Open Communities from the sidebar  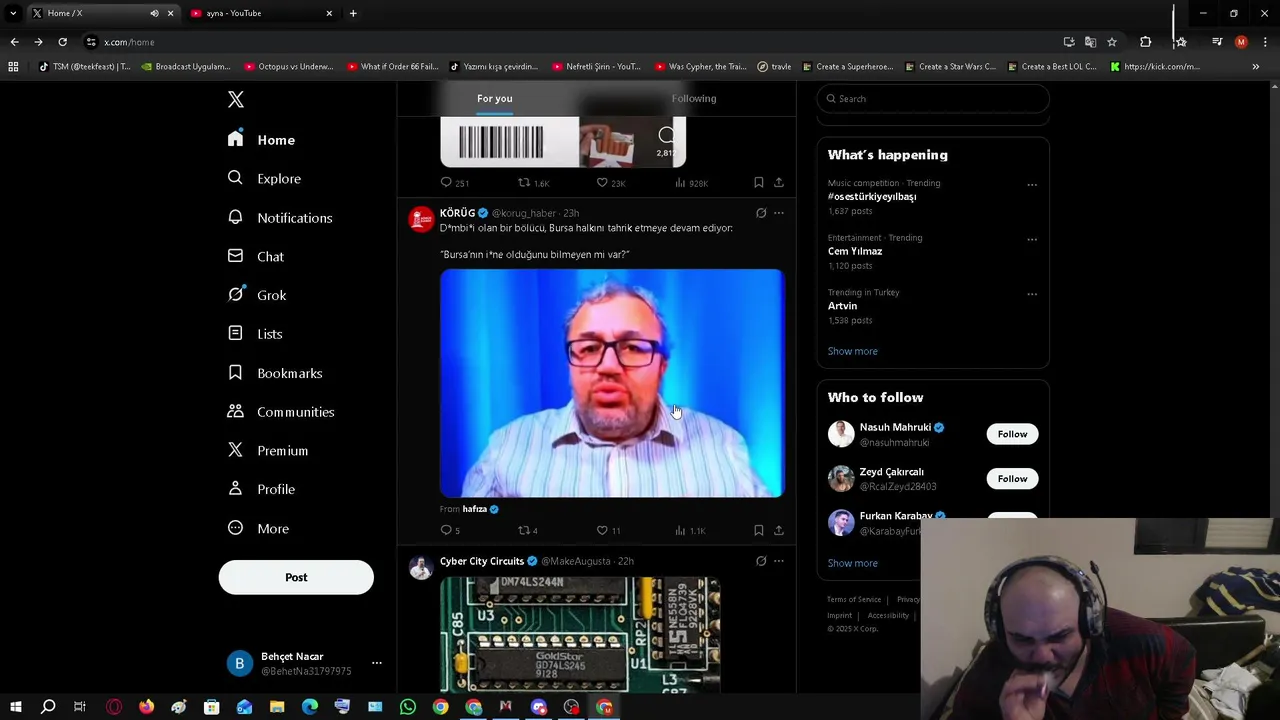pos(281,412)
